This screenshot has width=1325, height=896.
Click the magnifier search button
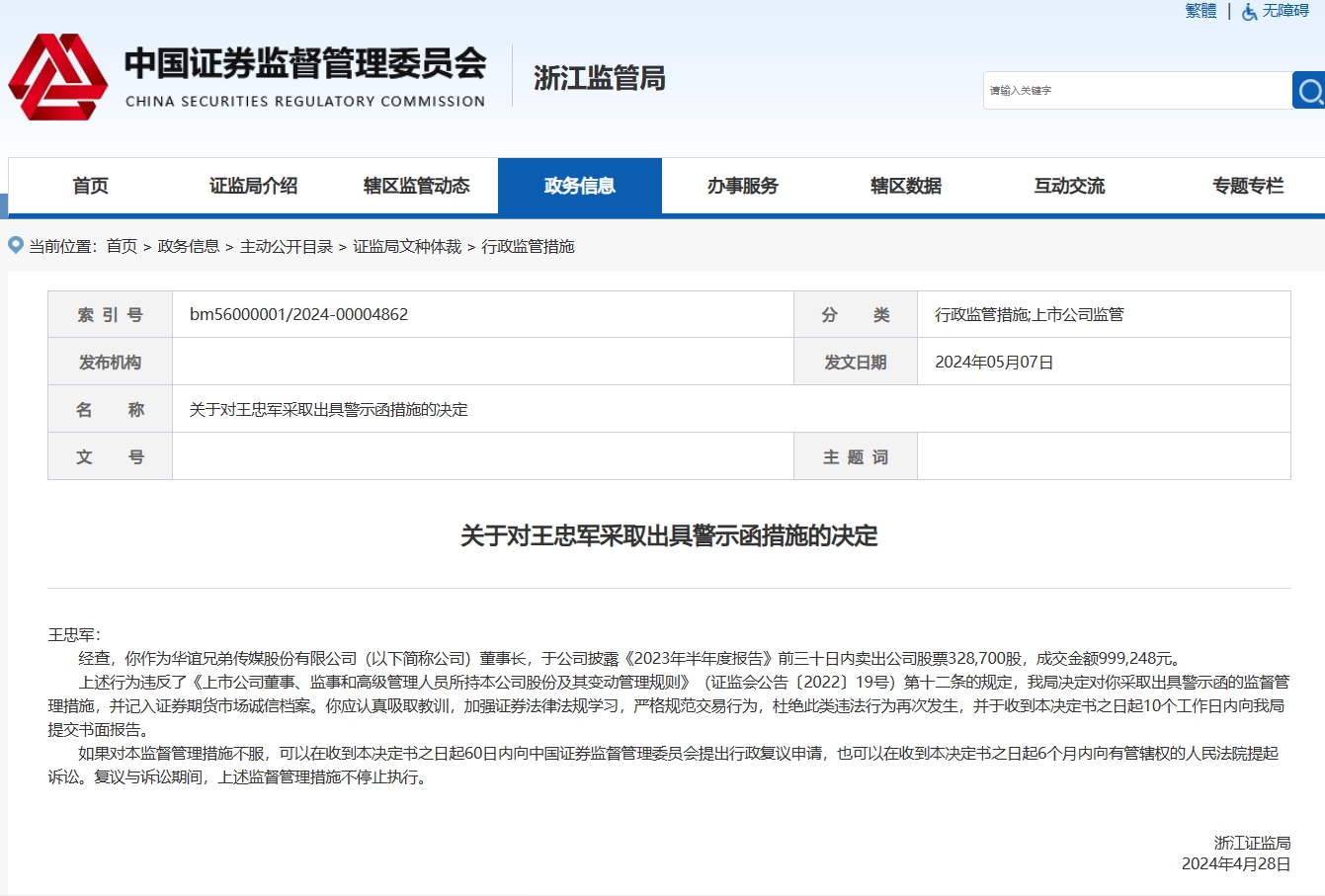1309,90
